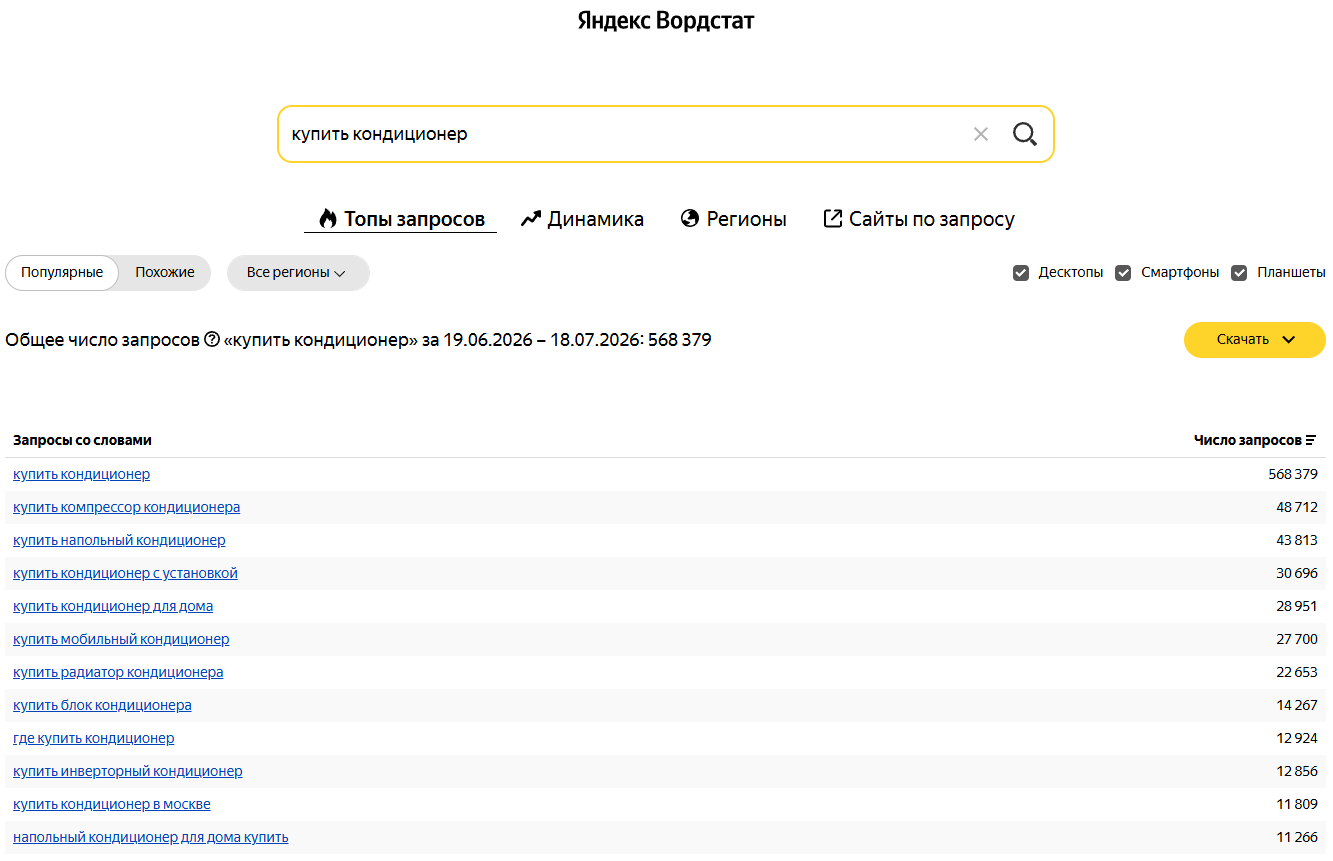Open the купить компрессор кондиционера link

127,507
